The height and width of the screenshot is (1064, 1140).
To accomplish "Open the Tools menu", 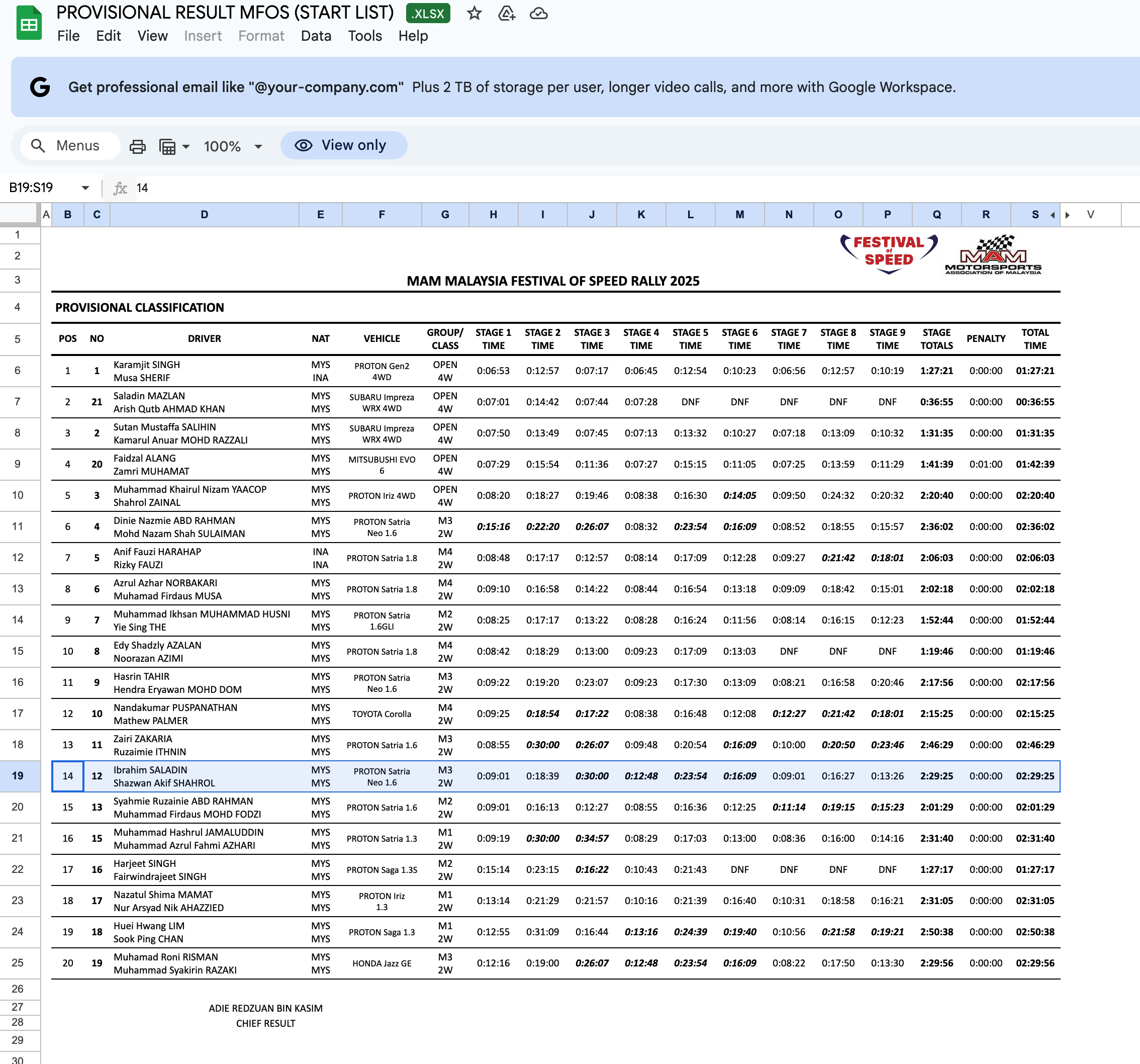I will coord(365,36).
